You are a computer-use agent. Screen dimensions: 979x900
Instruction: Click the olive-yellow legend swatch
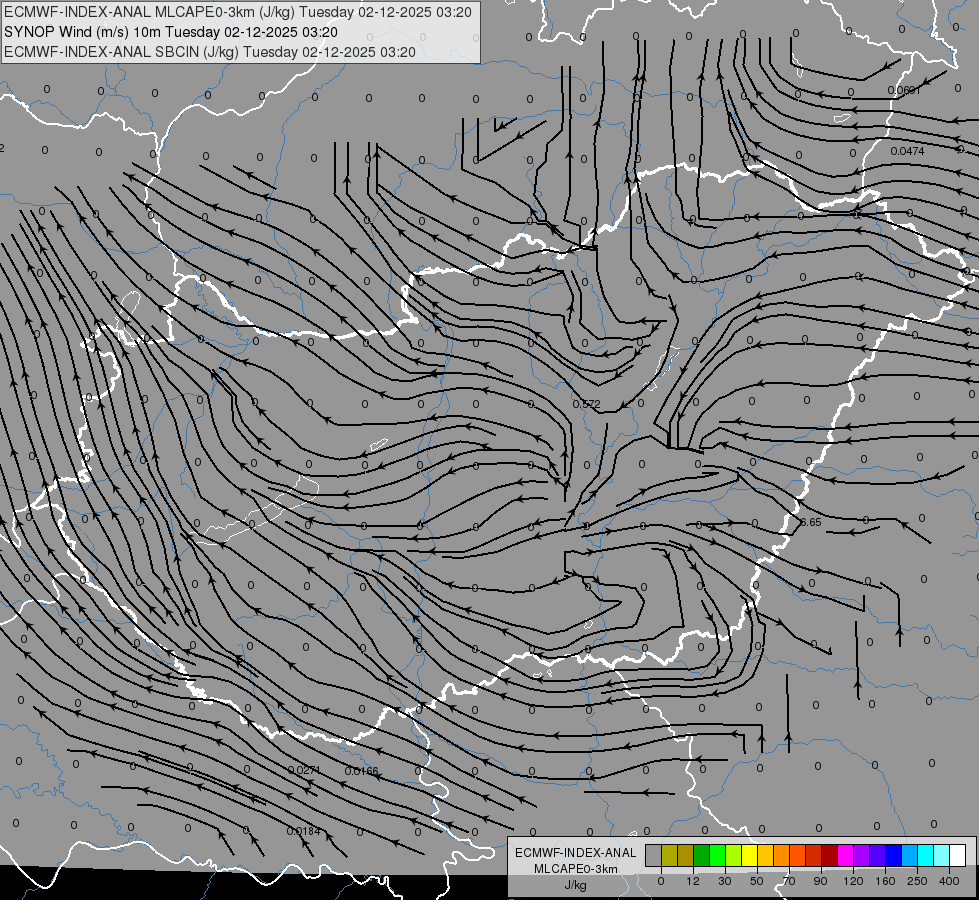coord(669,855)
